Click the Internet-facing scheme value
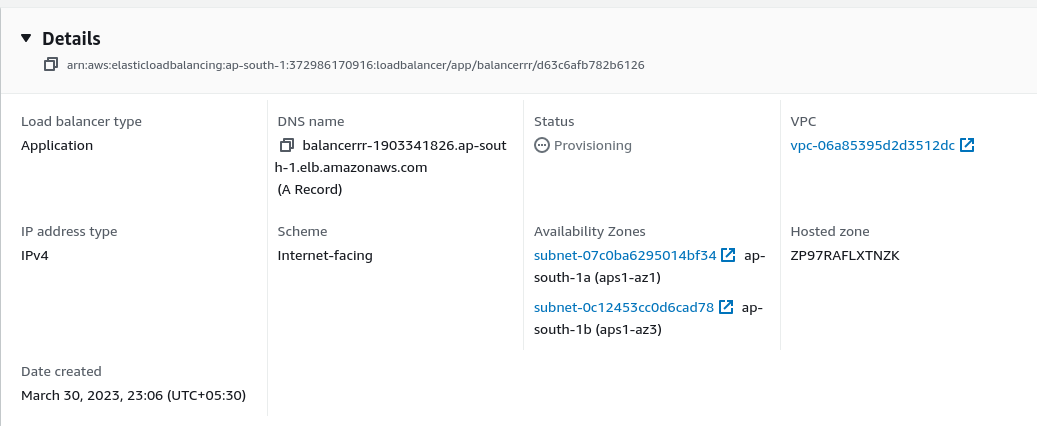The image size is (1037, 426). tap(325, 255)
